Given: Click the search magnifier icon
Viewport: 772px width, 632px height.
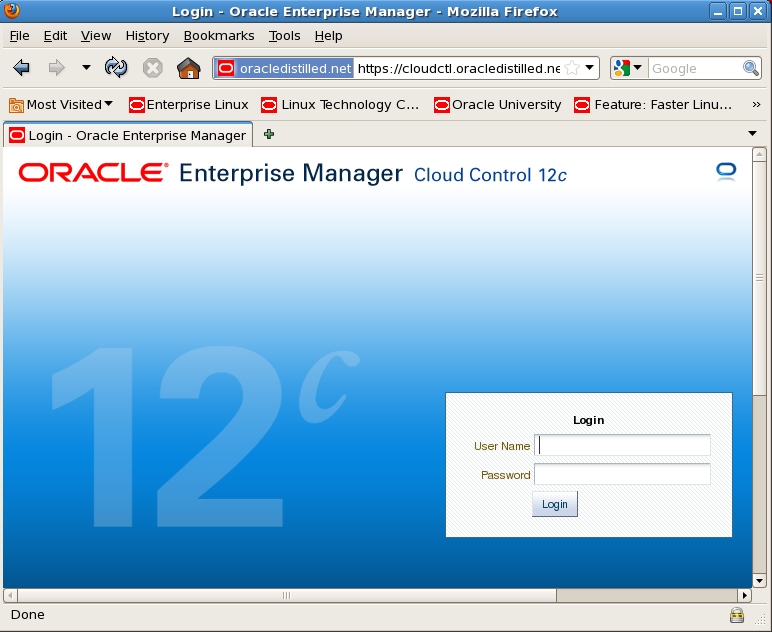Looking at the screenshot, I should click(751, 68).
